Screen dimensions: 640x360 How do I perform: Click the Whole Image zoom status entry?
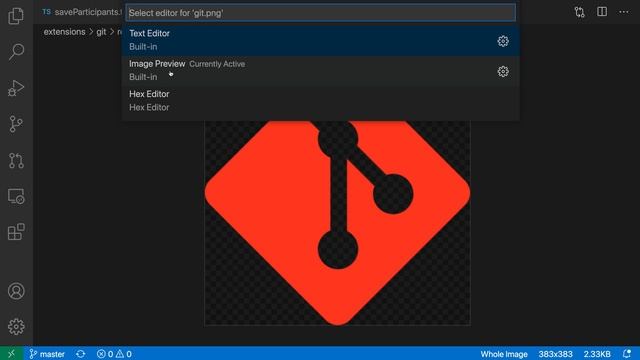click(x=504, y=354)
